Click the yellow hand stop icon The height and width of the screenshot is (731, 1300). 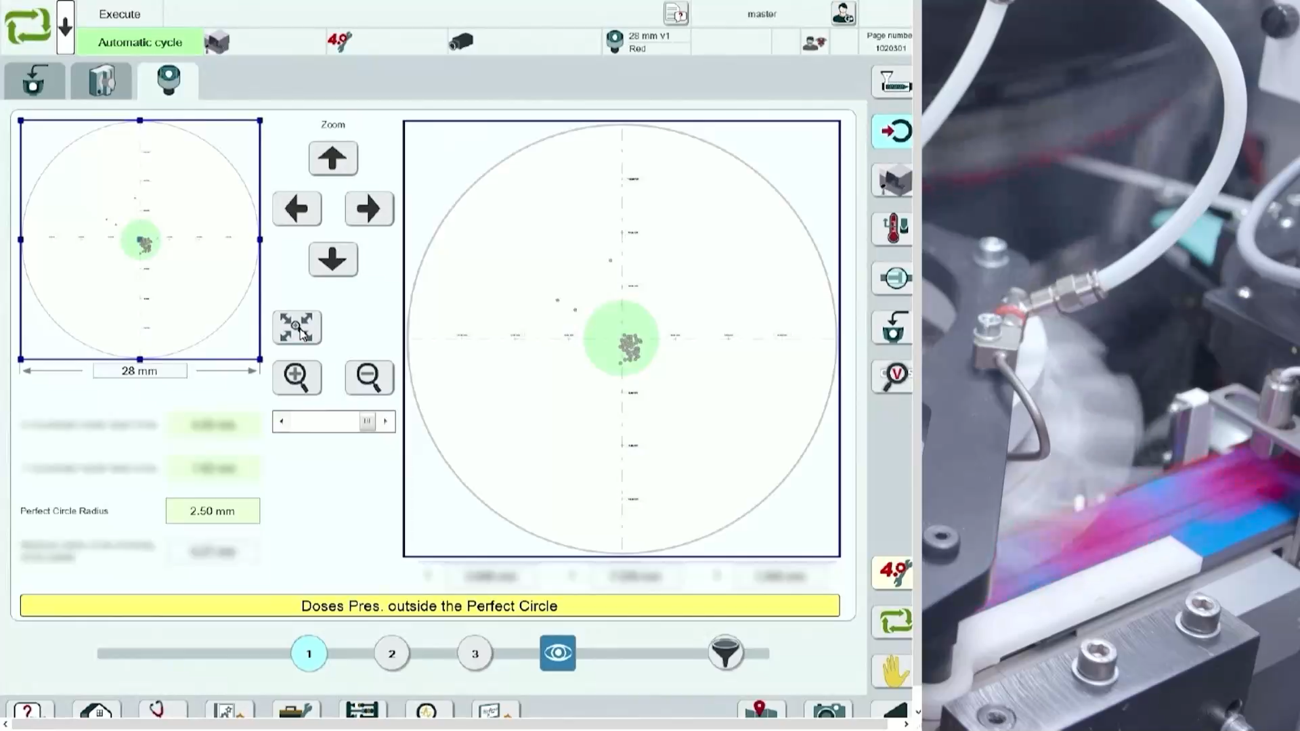[x=893, y=671]
